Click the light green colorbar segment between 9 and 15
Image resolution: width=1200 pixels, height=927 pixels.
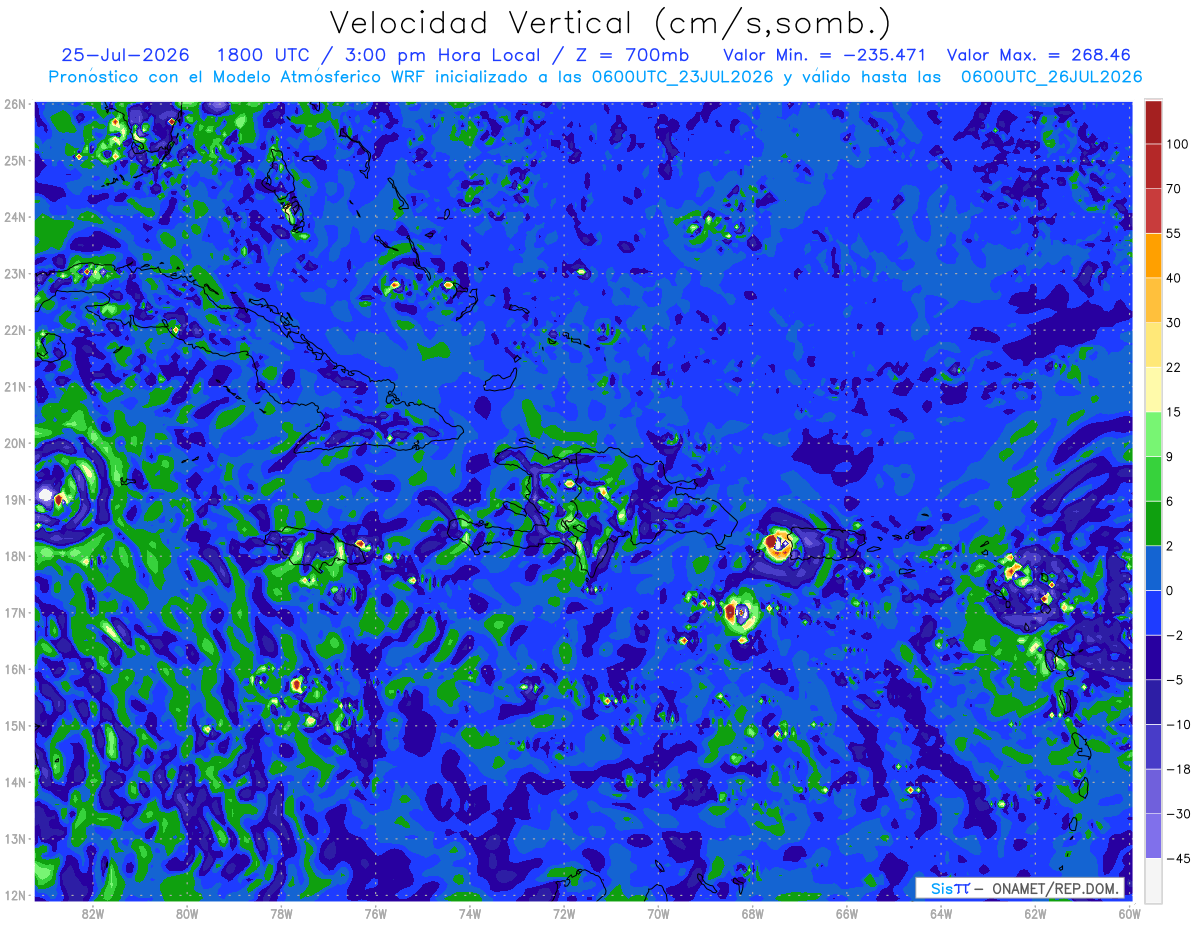point(1153,434)
